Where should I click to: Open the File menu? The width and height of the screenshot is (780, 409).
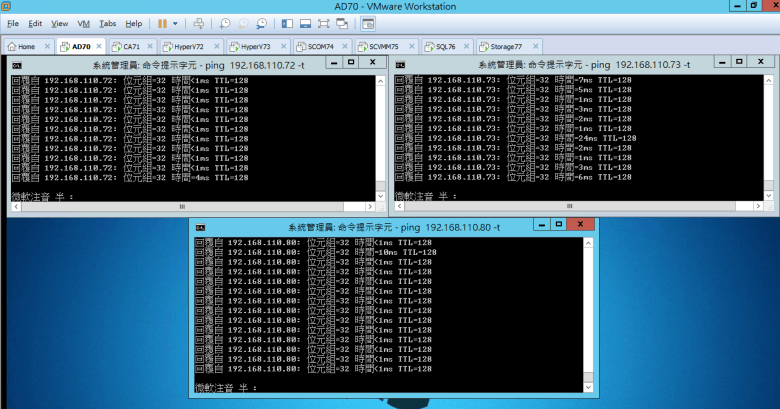tap(13, 23)
